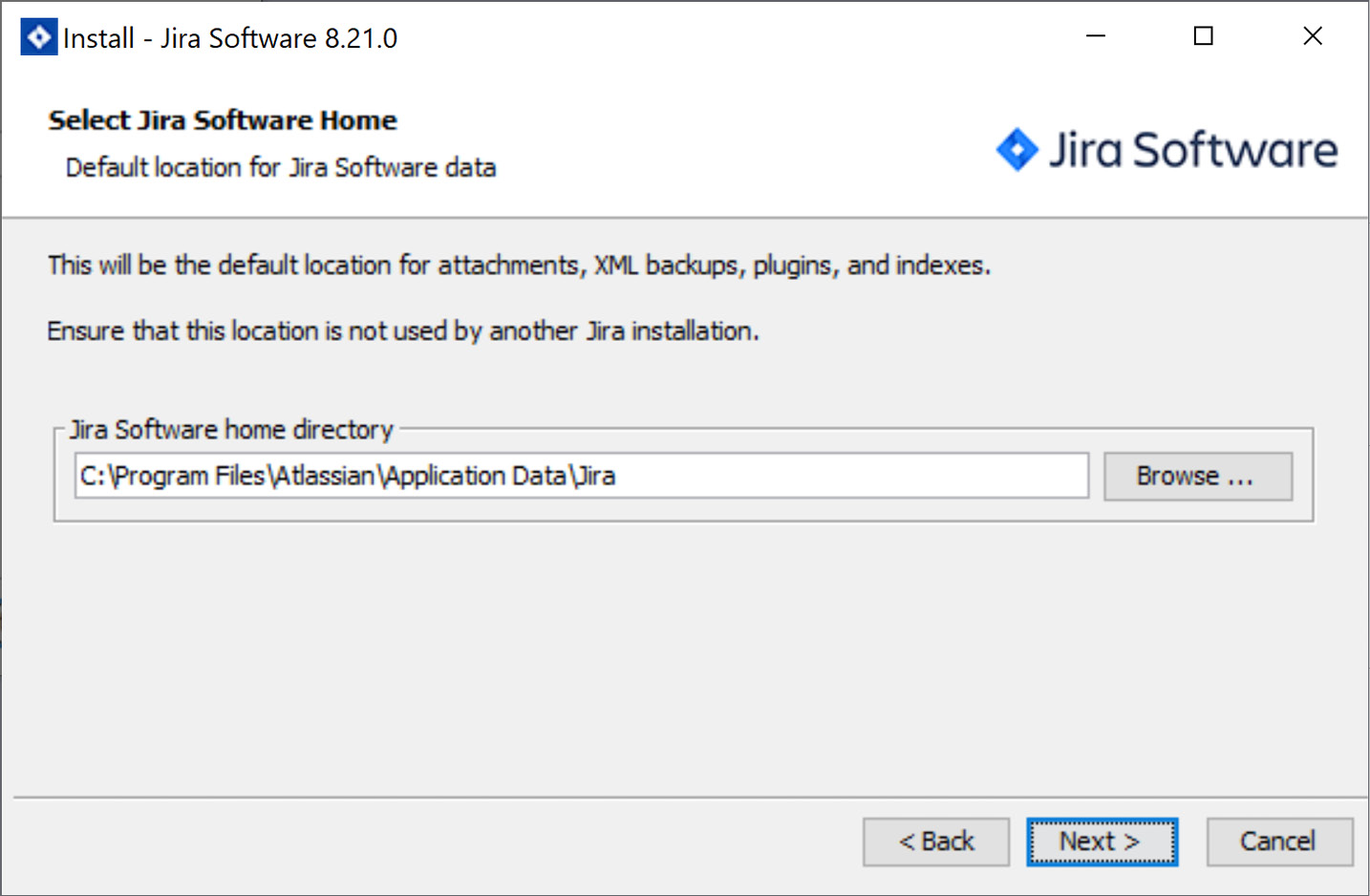
Task: Maximize the installer window
Action: coord(1203,35)
